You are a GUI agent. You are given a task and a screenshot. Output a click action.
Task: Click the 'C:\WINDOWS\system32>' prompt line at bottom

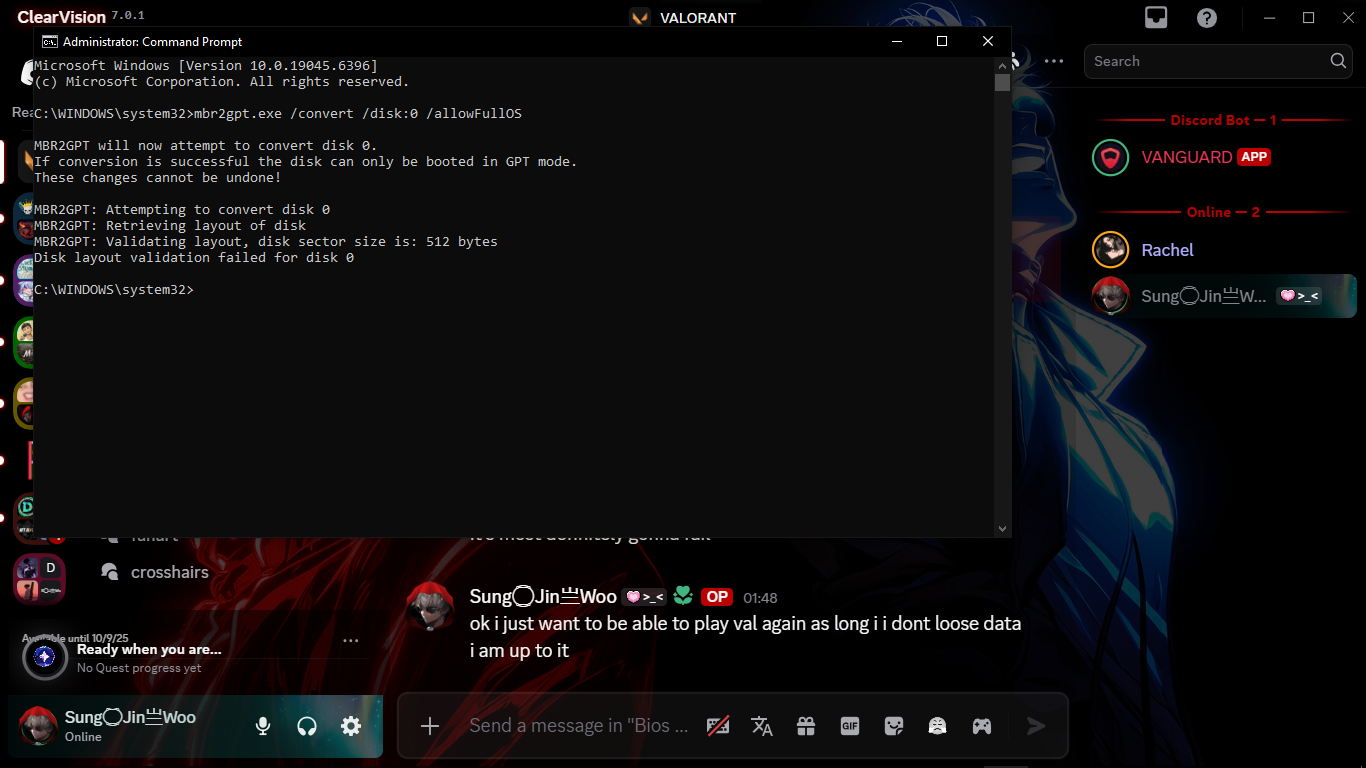point(114,290)
